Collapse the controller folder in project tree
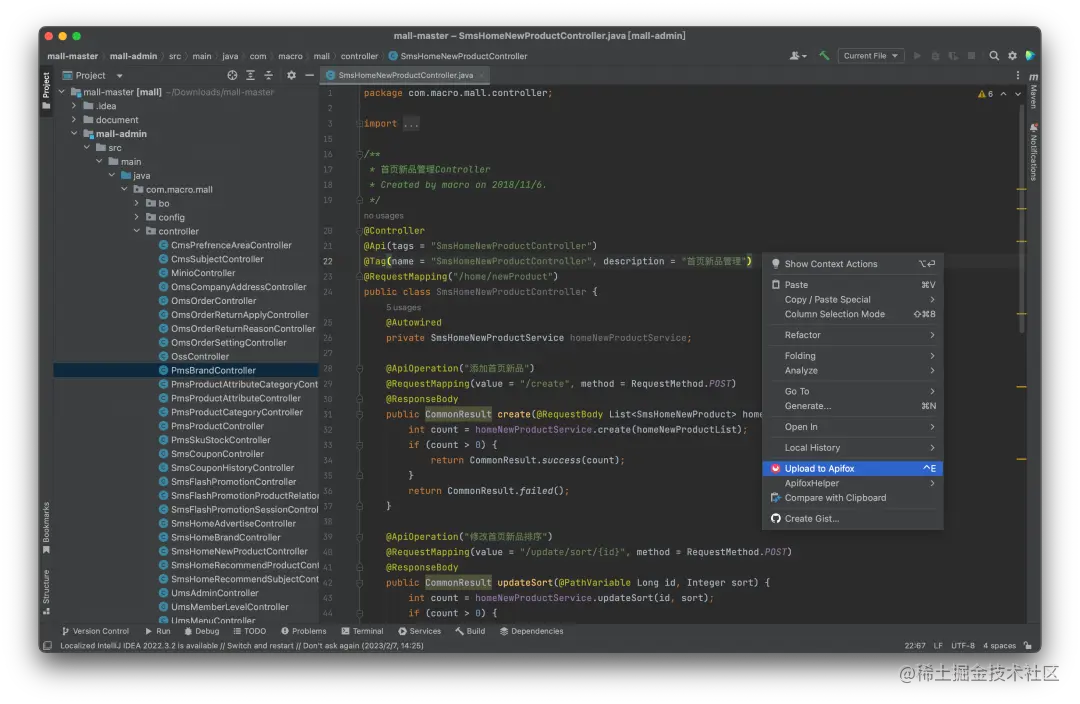Image resolution: width=1080 pixels, height=704 pixels. (x=137, y=231)
